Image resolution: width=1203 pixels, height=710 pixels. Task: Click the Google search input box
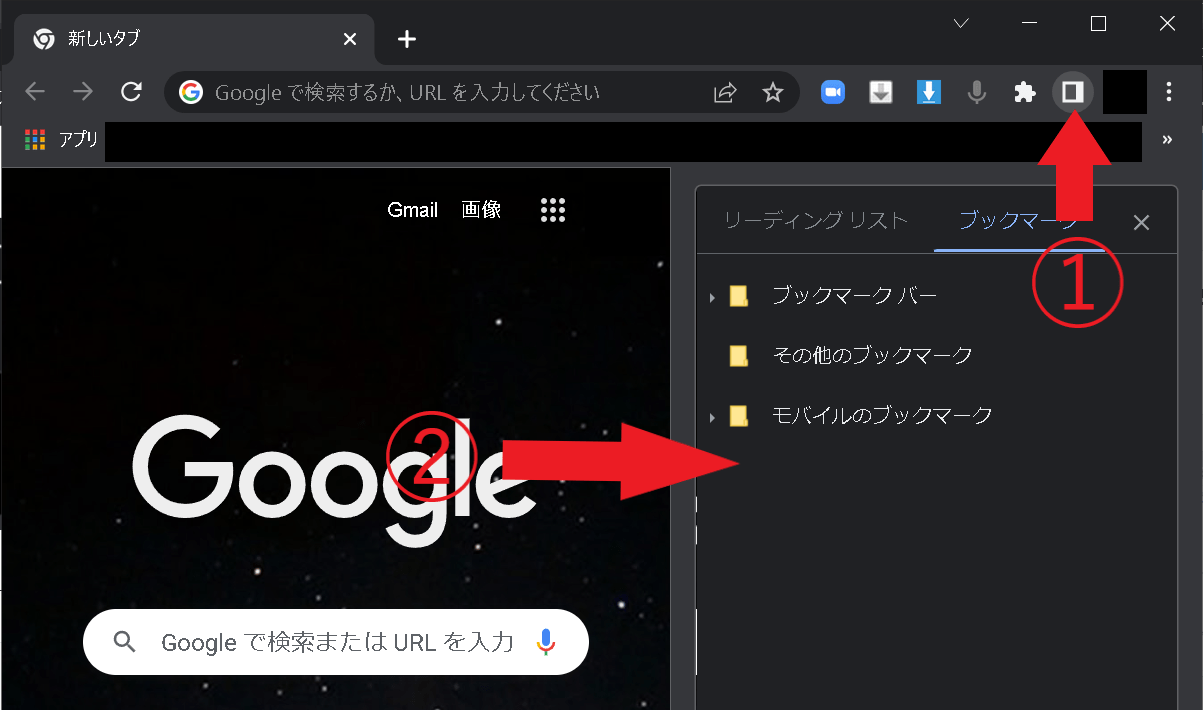point(336,642)
